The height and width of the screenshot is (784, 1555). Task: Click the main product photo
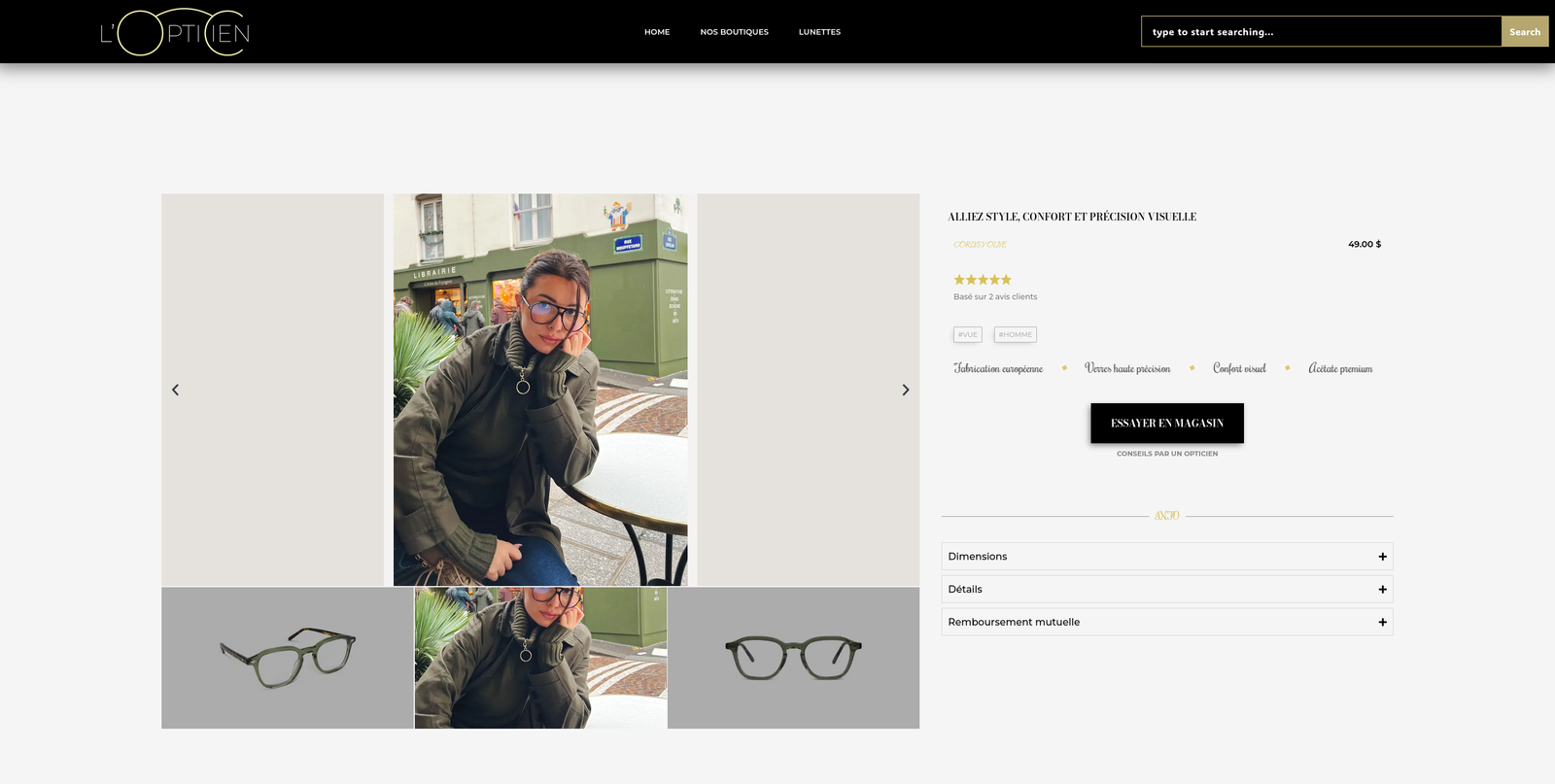coord(540,390)
